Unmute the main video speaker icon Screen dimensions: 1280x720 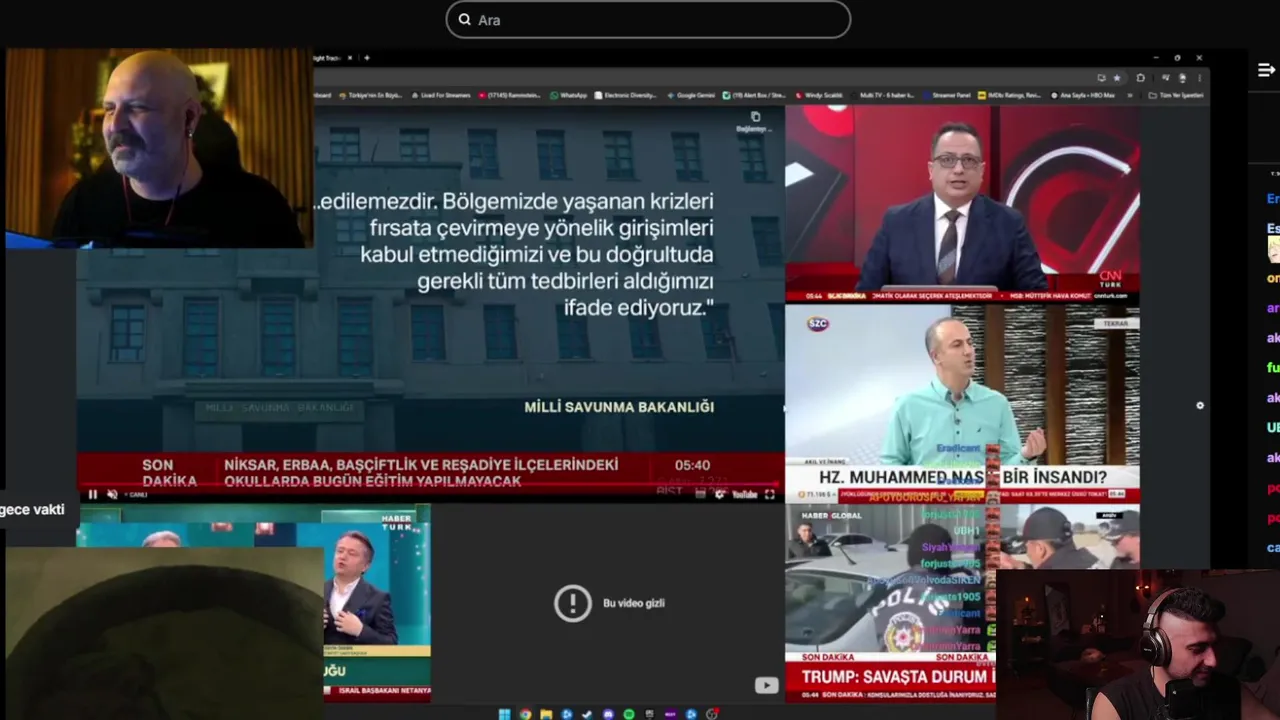coord(112,494)
